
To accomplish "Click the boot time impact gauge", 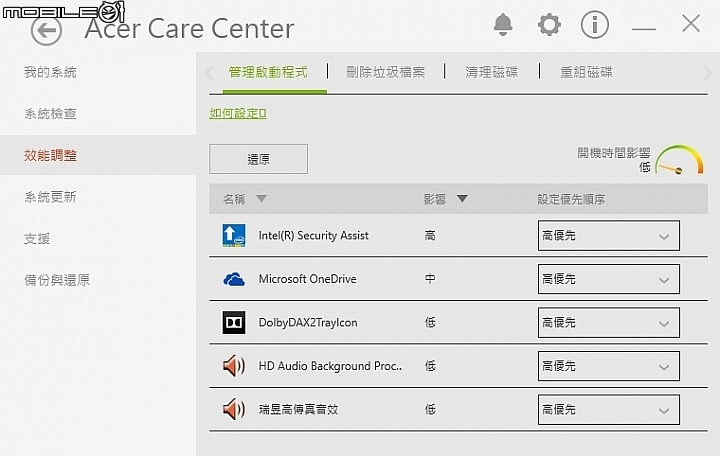I will (x=679, y=160).
